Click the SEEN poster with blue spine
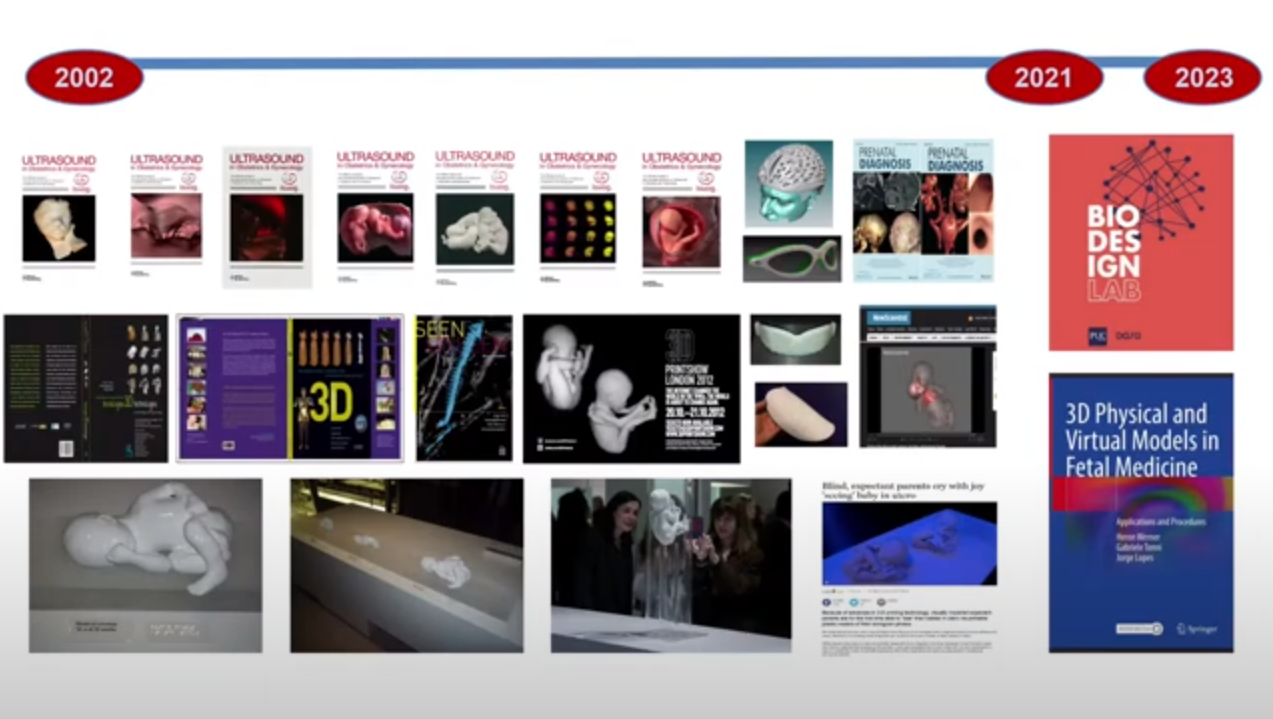The width and height of the screenshot is (1273, 719). click(464, 388)
